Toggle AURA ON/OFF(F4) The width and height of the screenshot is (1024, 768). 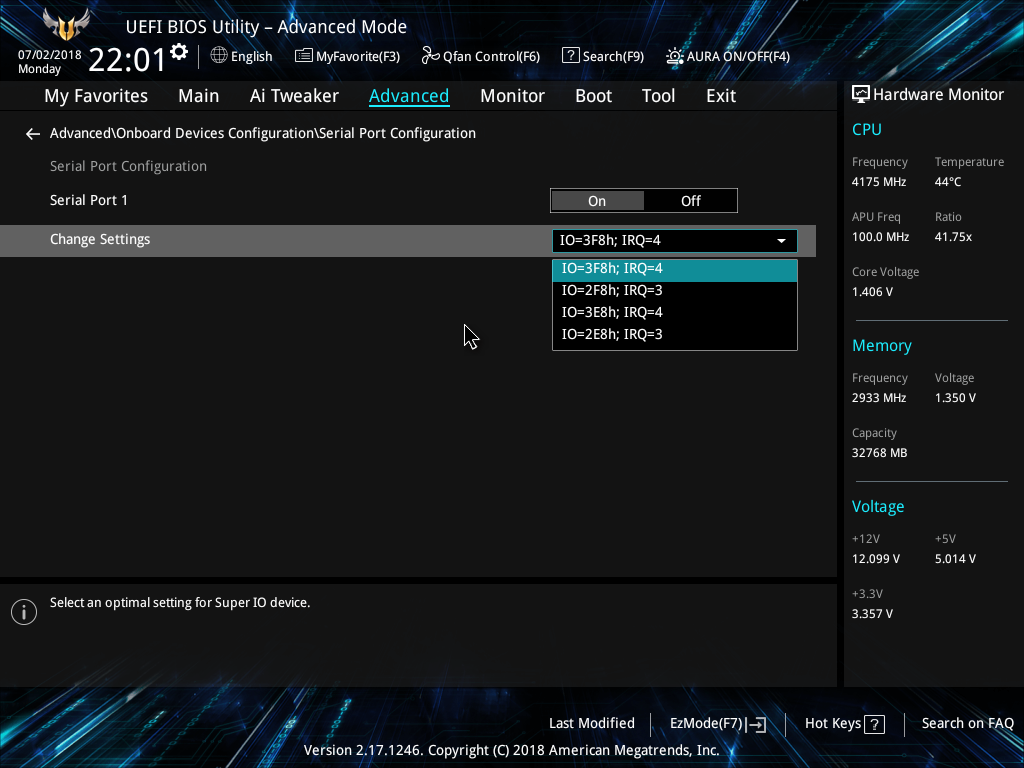pos(728,56)
